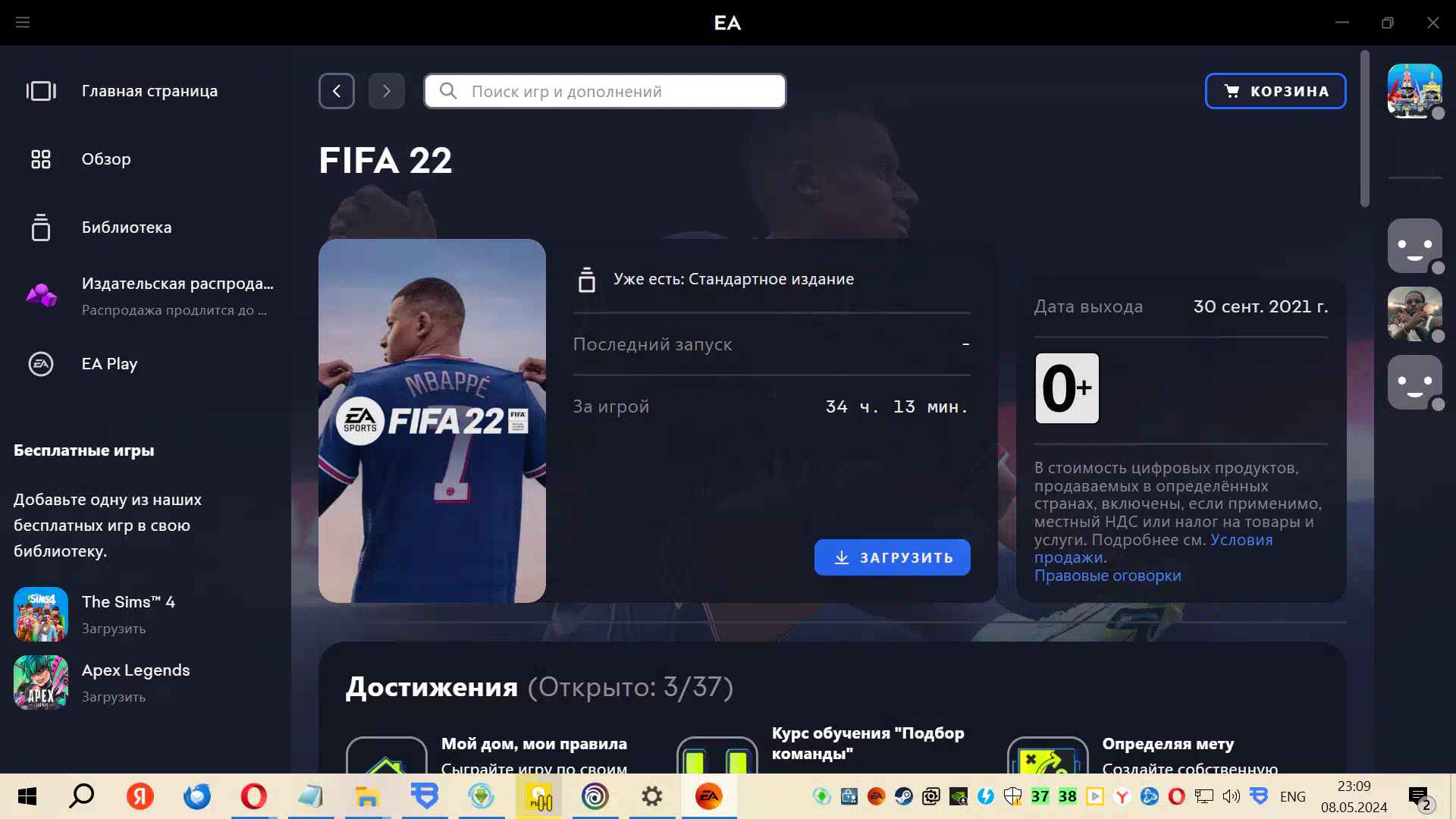Click the За игрой playtime value
This screenshot has width=1456, height=819.
[896, 407]
